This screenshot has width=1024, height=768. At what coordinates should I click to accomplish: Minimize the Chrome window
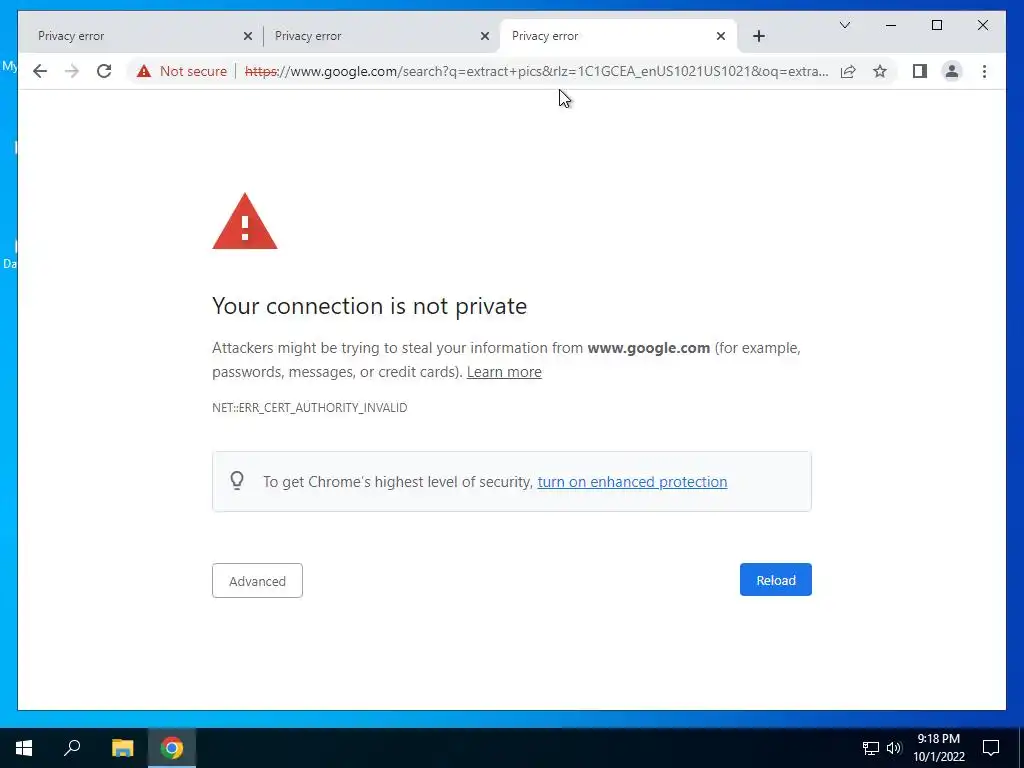tap(891, 25)
